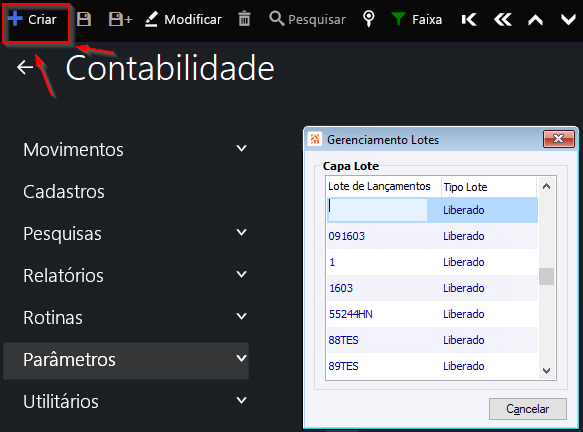Click Modificar pencil tool

(x=183, y=19)
